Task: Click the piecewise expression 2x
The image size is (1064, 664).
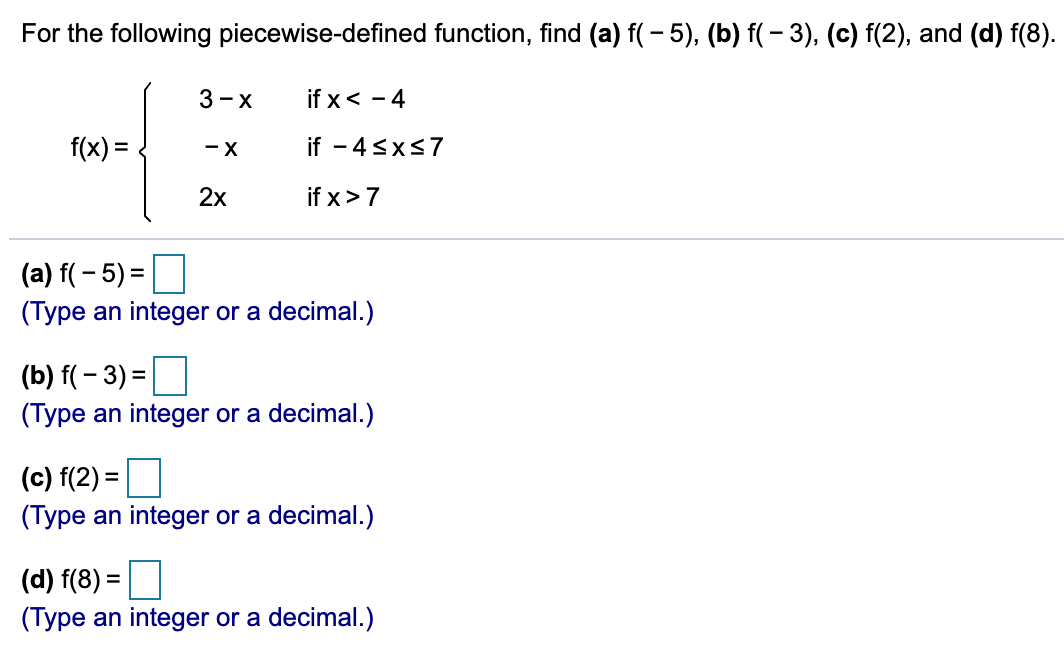Action: tap(213, 196)
